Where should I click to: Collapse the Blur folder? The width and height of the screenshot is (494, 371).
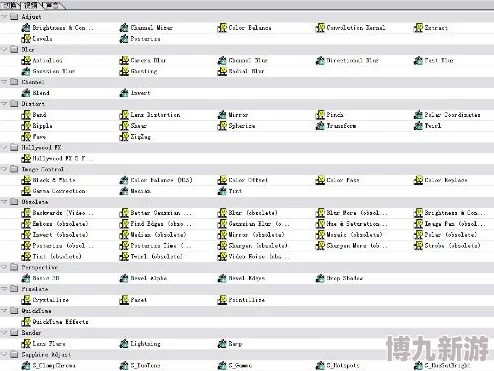(4, 49)
